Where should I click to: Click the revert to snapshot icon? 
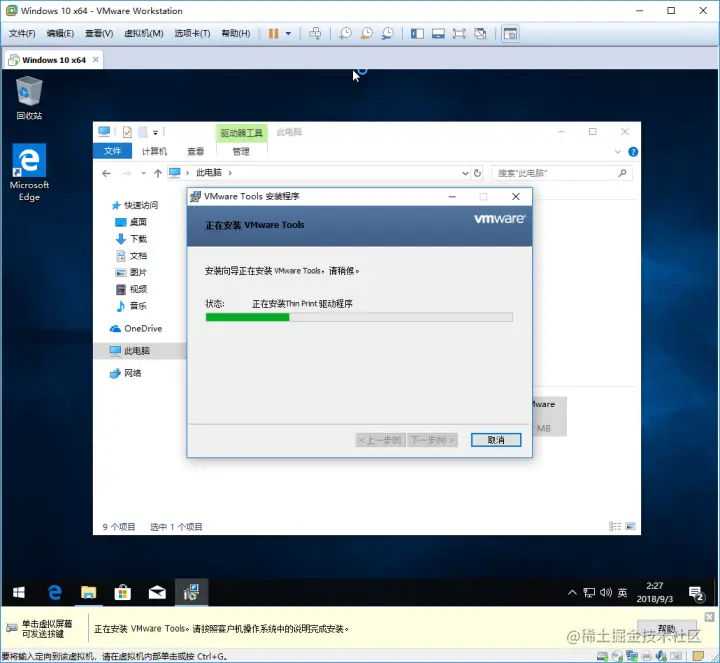(x=366, y=34)
